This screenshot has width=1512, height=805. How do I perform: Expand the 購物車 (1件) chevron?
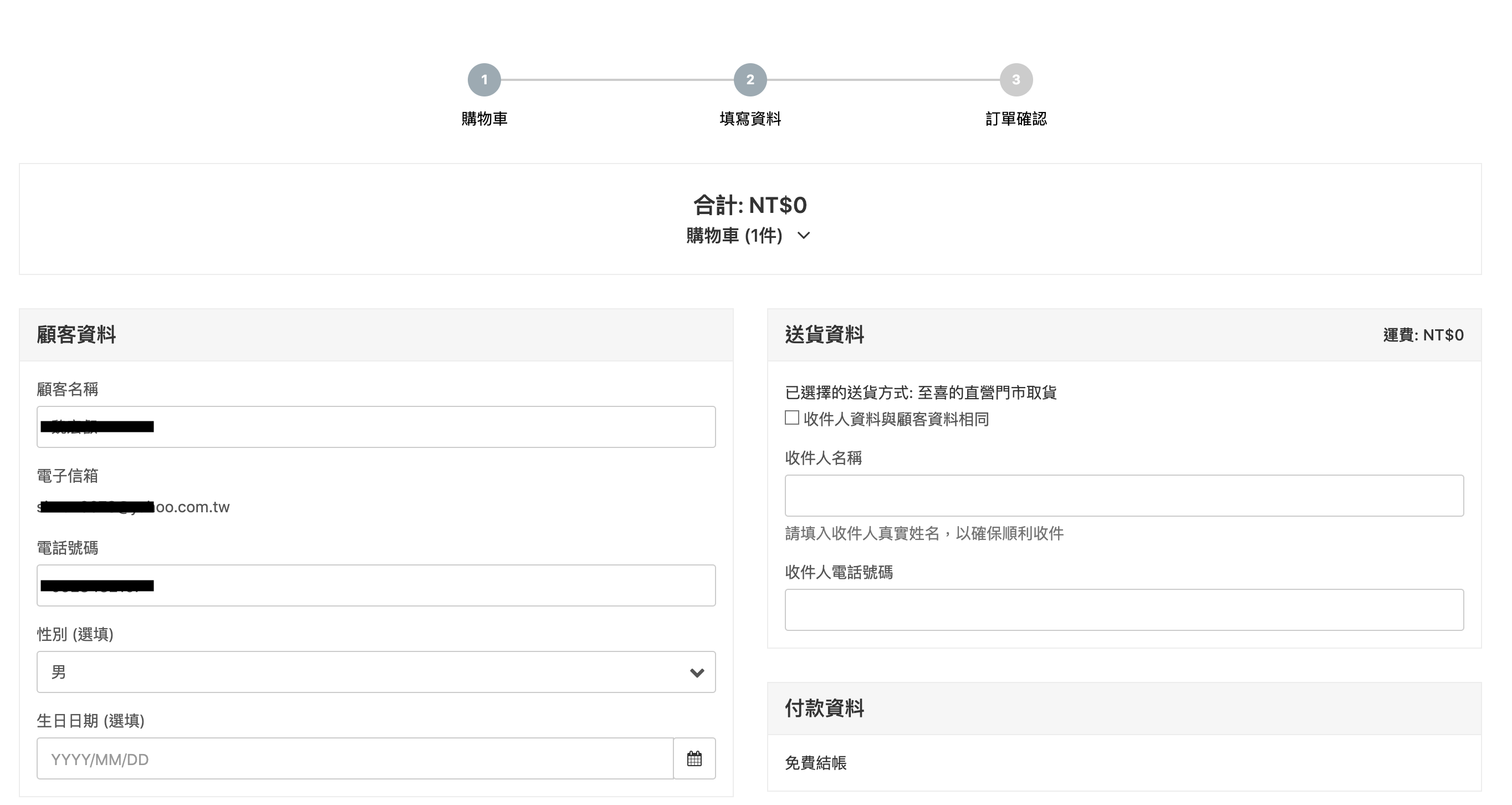(804, 236)
